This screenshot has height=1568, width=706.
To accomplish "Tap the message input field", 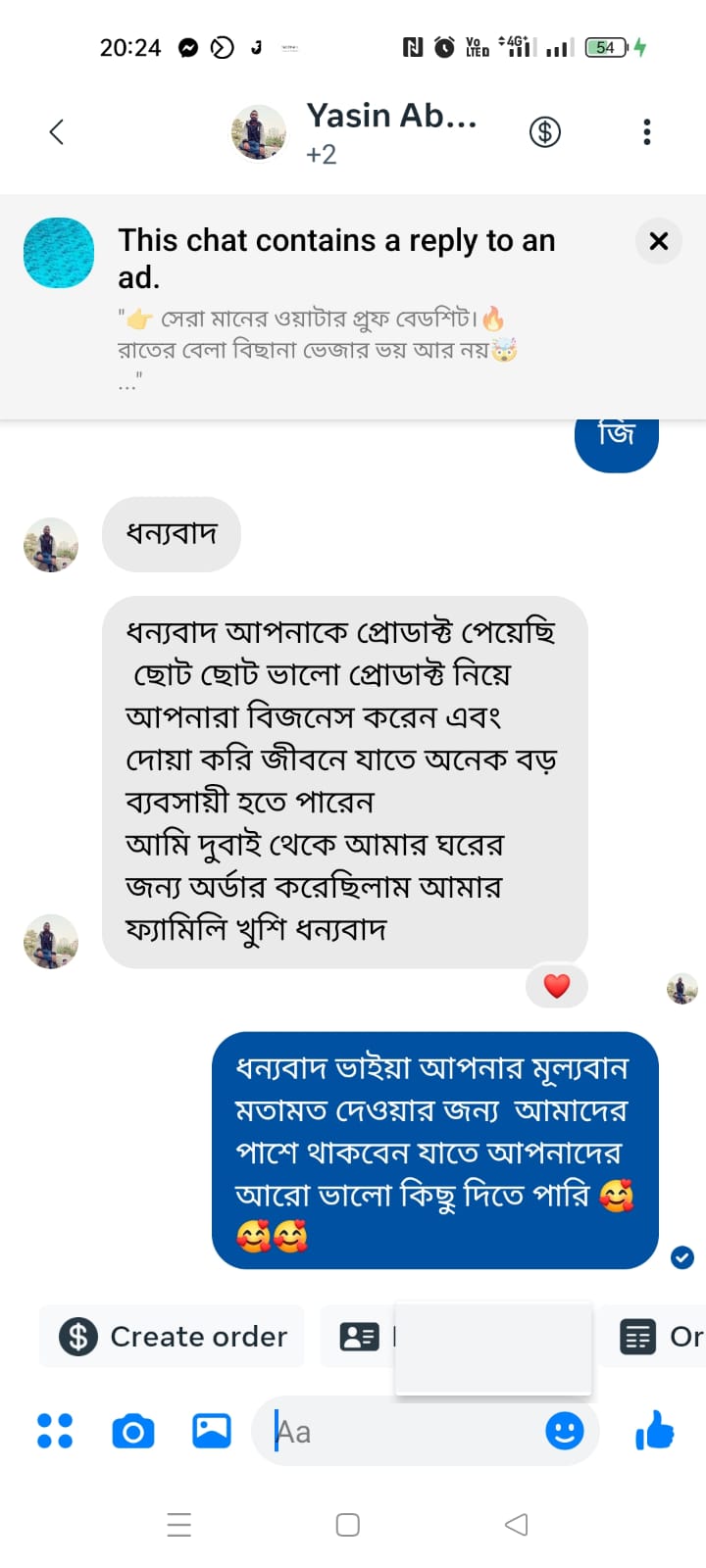I will 402,1431.
